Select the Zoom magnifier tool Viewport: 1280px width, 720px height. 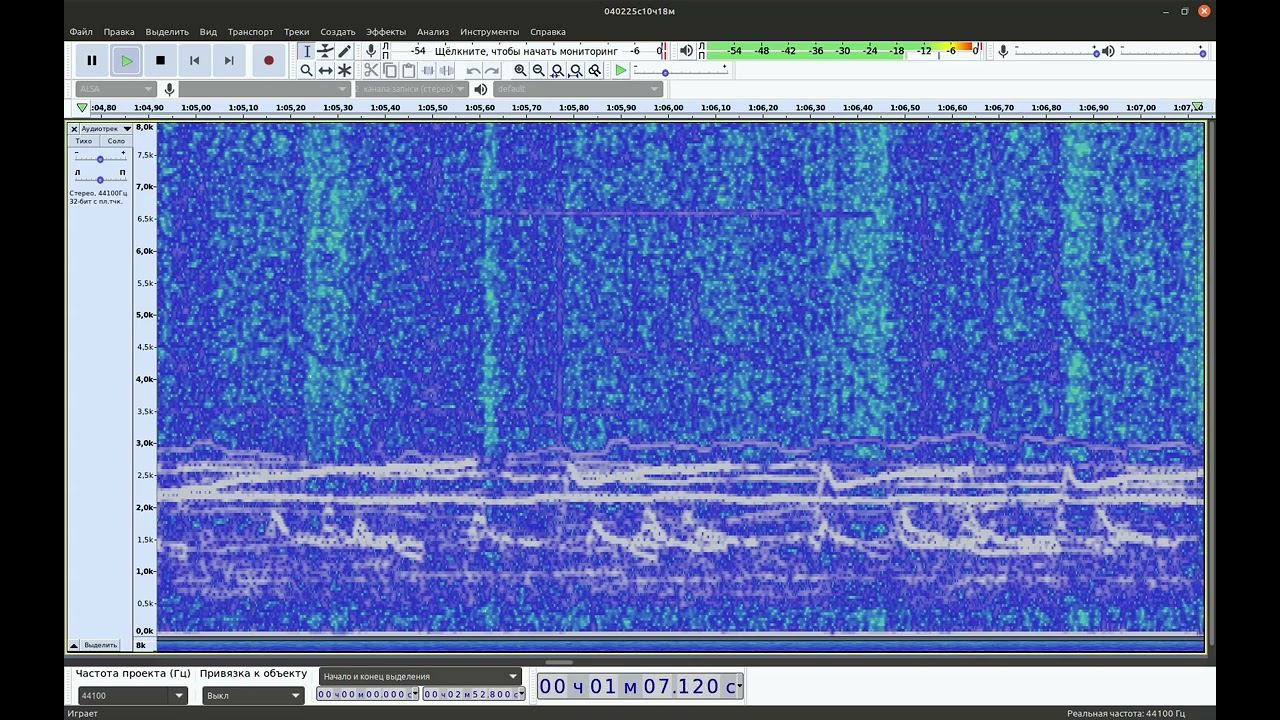pos(307,70)
